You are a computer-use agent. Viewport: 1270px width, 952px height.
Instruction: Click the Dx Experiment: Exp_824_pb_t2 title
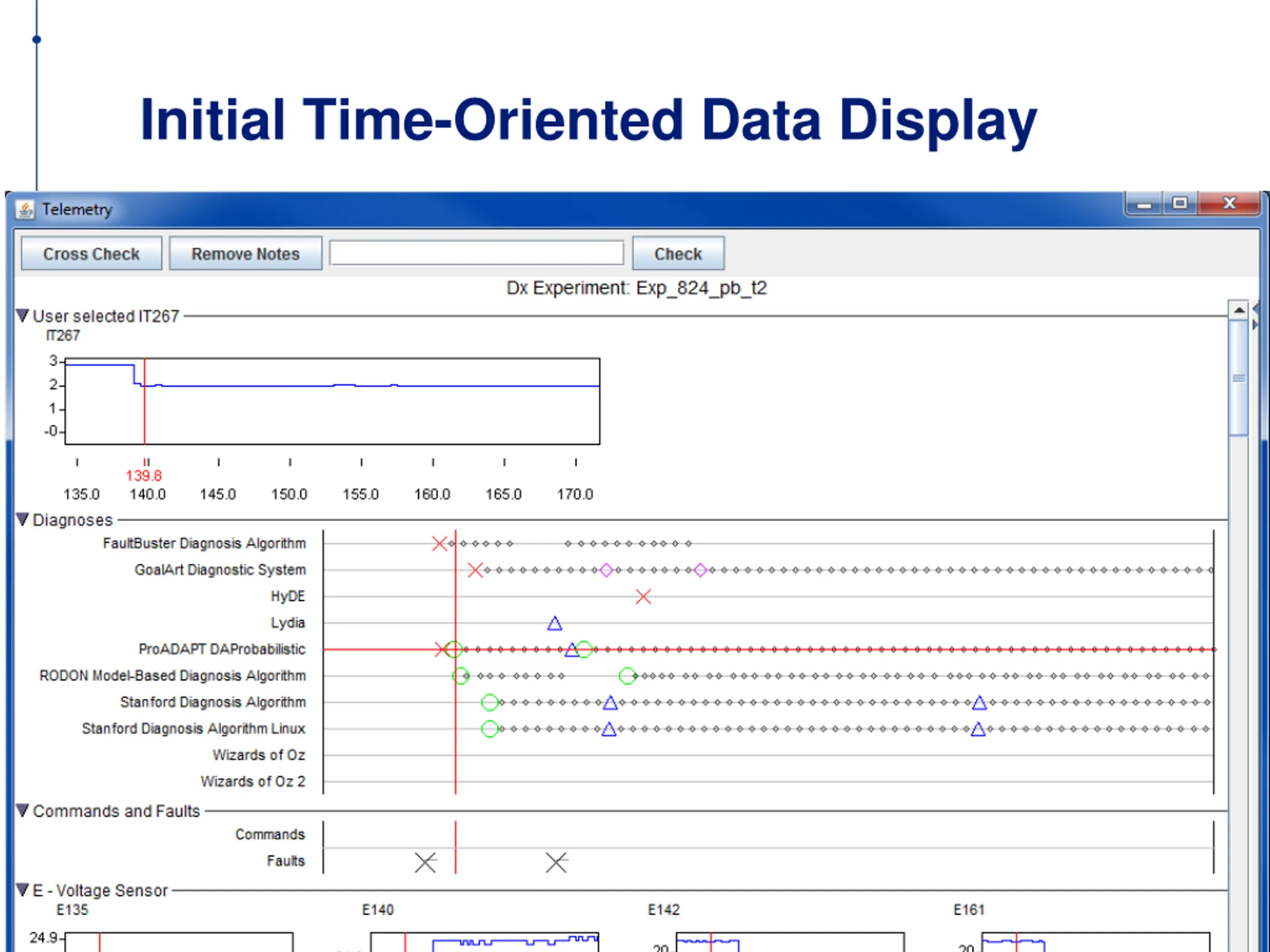636,288
